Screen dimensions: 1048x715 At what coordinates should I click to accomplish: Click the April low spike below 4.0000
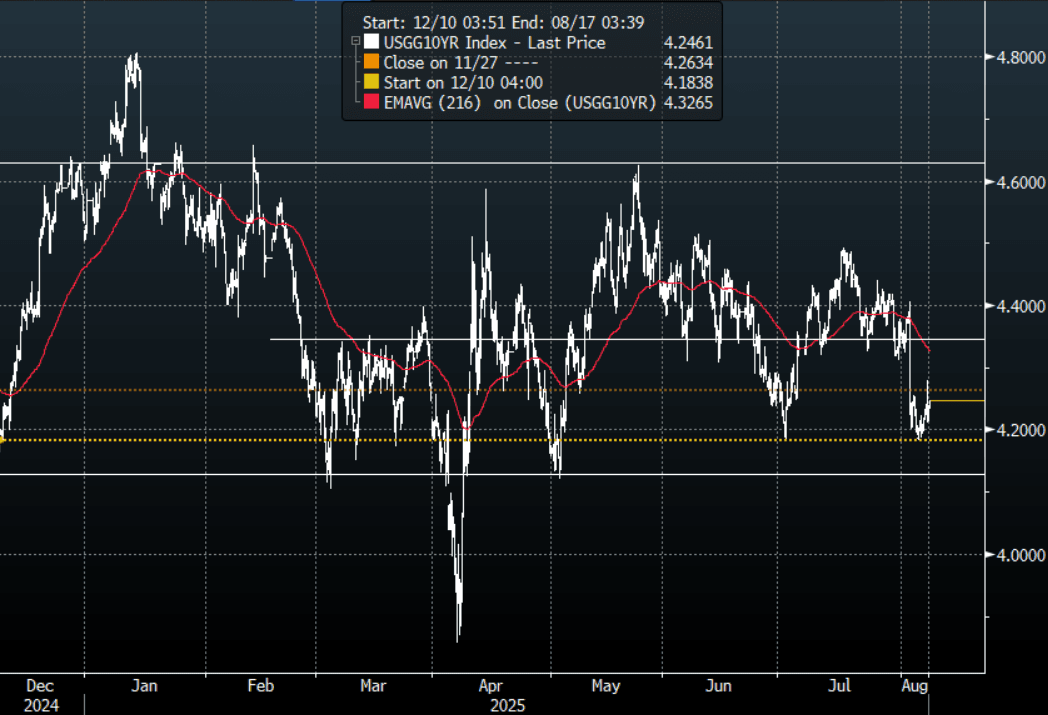(459, 634)
